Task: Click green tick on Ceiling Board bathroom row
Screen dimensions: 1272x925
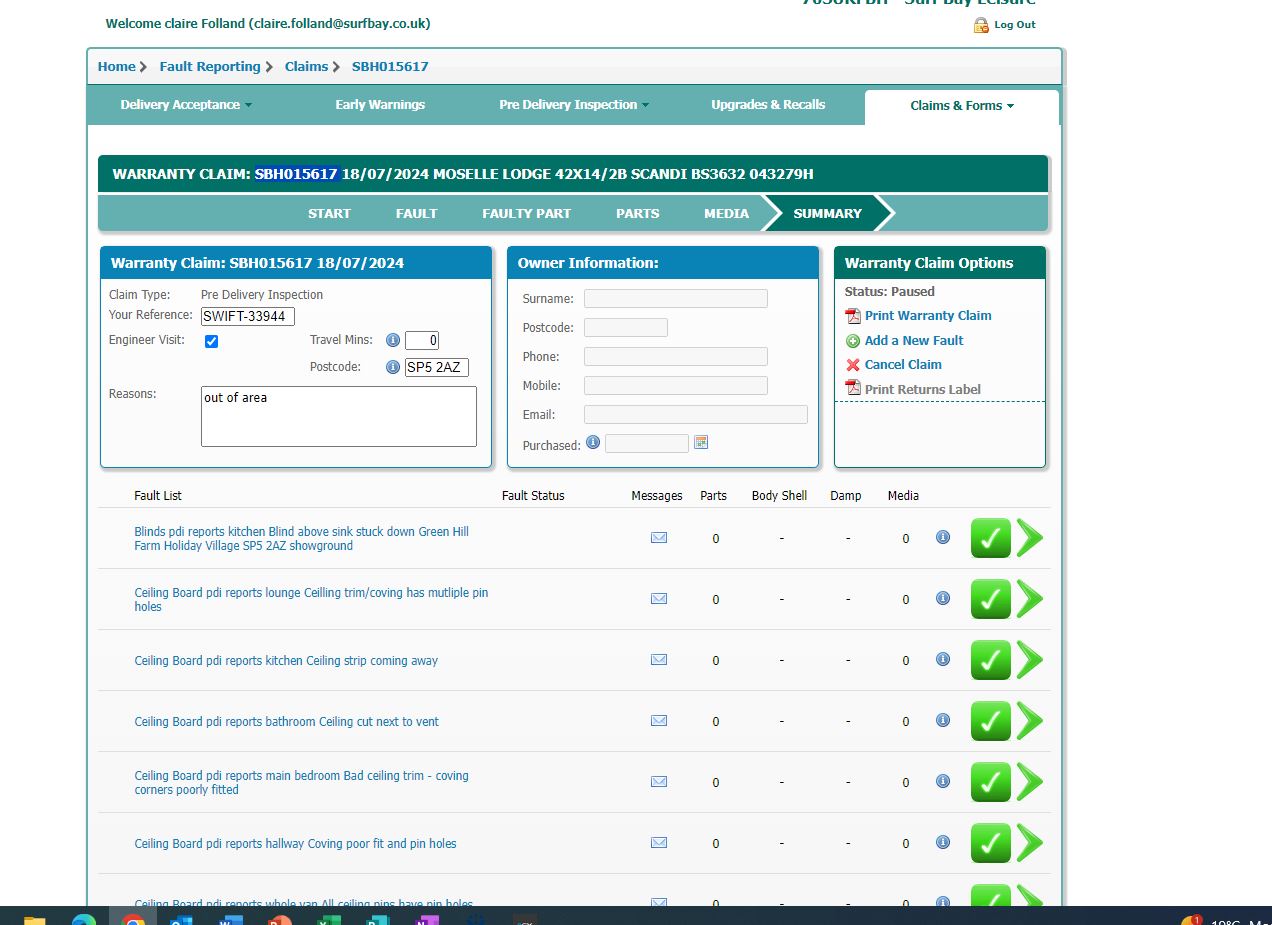Action: pos(991,721)
